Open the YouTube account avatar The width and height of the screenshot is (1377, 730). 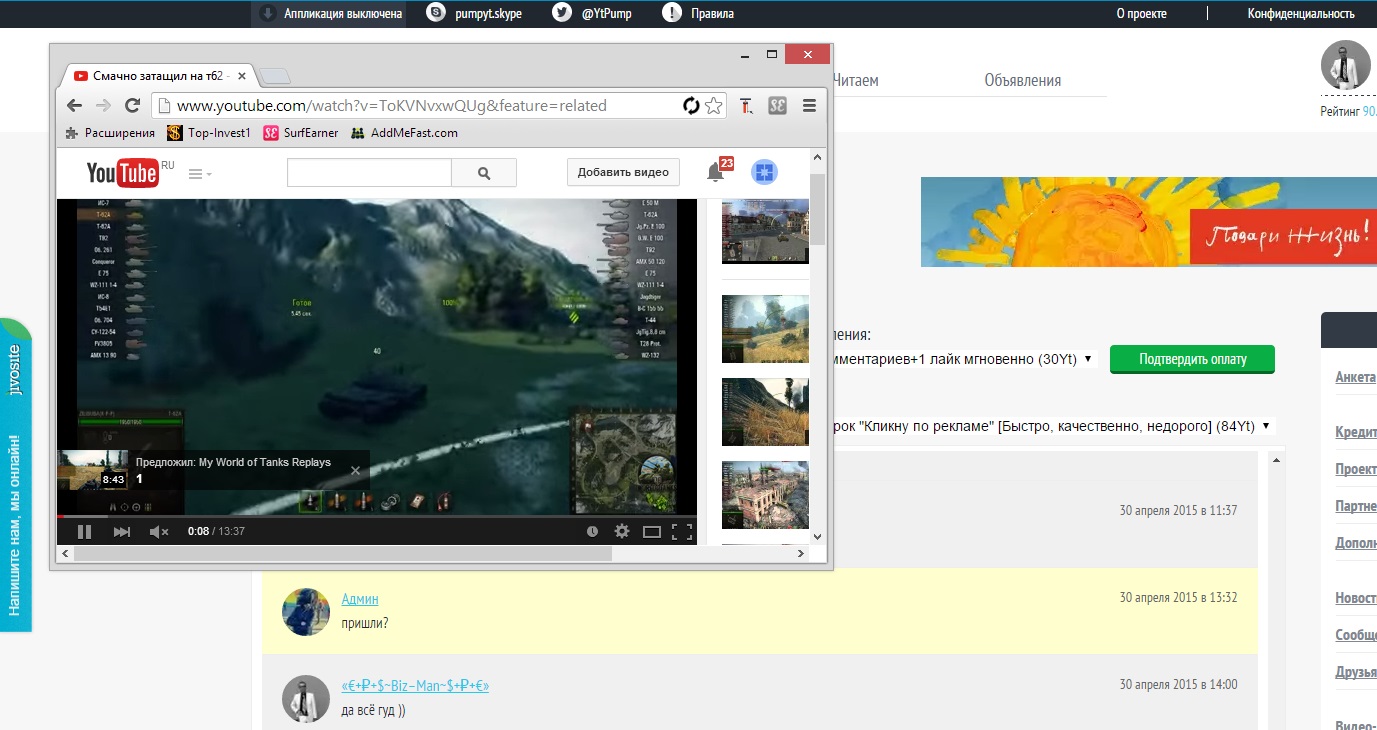(765, 172)
